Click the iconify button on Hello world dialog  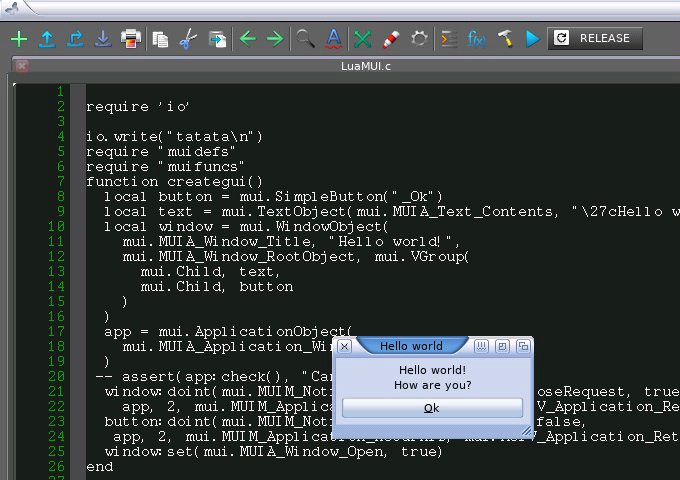[481, 346]
